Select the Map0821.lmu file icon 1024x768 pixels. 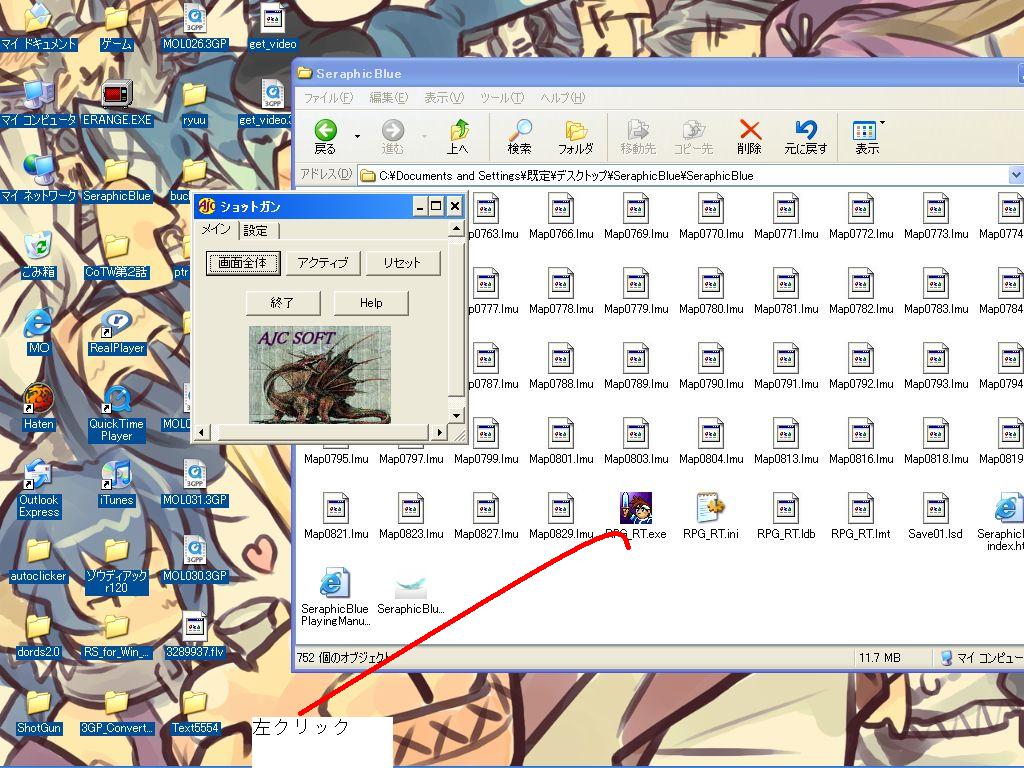(336, 507)
